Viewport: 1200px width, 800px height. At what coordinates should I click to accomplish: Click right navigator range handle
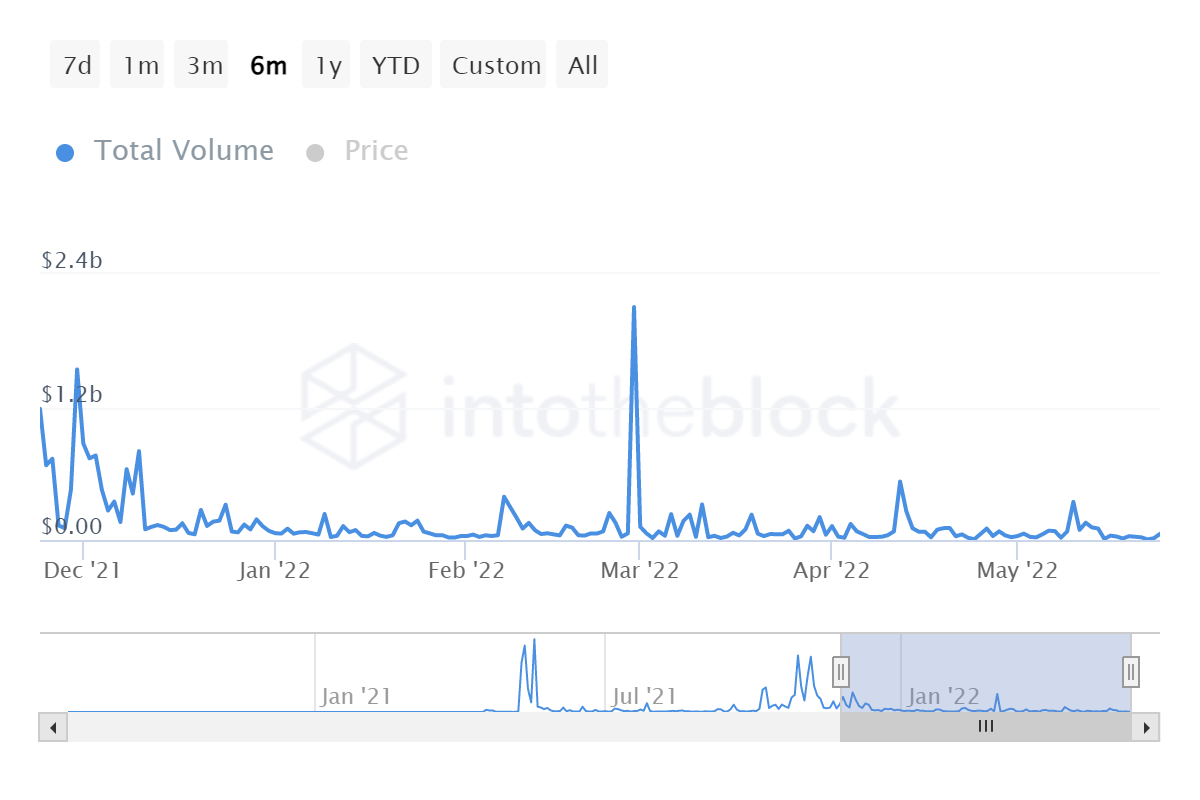point(1131,671)
